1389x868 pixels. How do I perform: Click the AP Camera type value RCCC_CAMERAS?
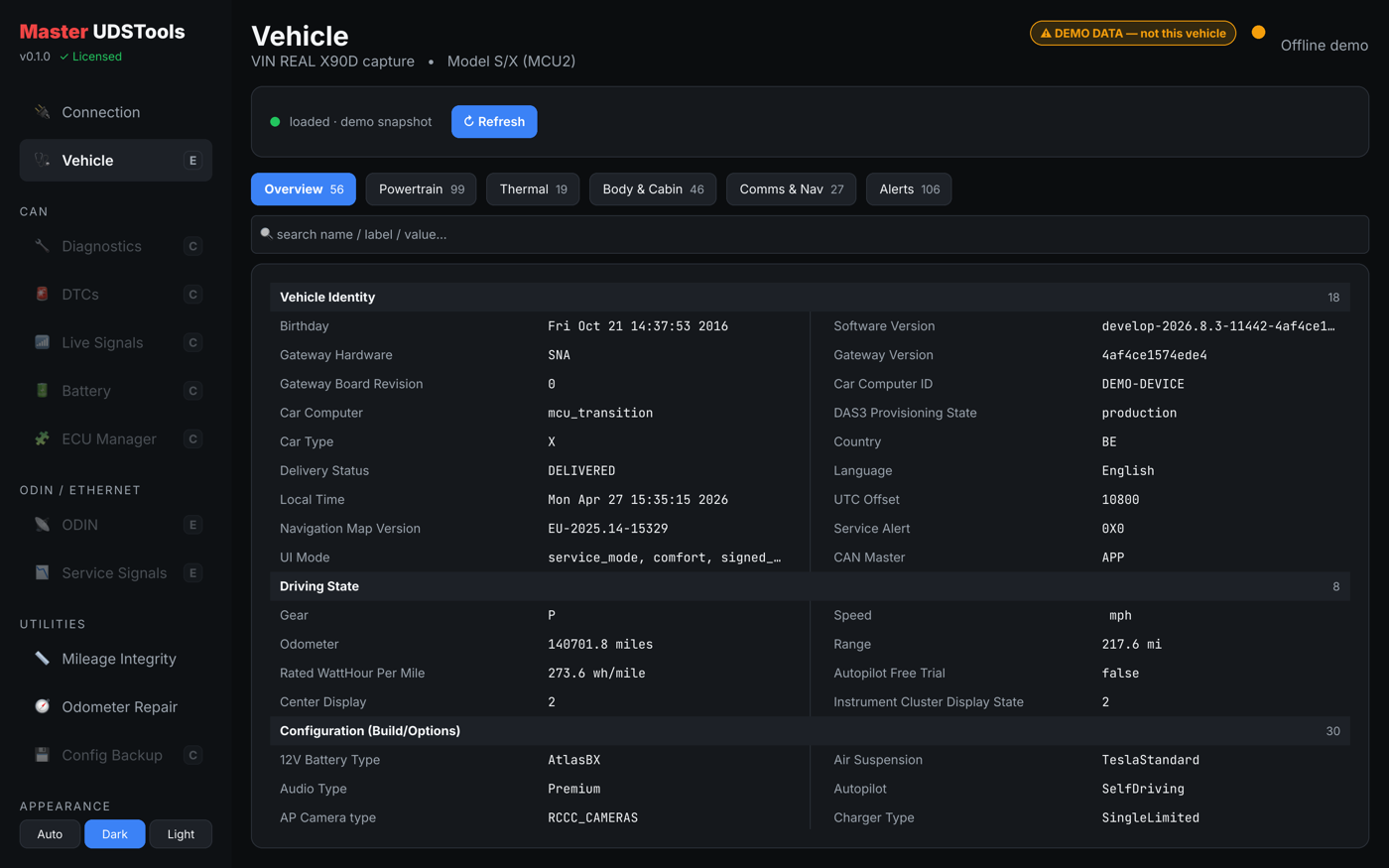[593, 817]
